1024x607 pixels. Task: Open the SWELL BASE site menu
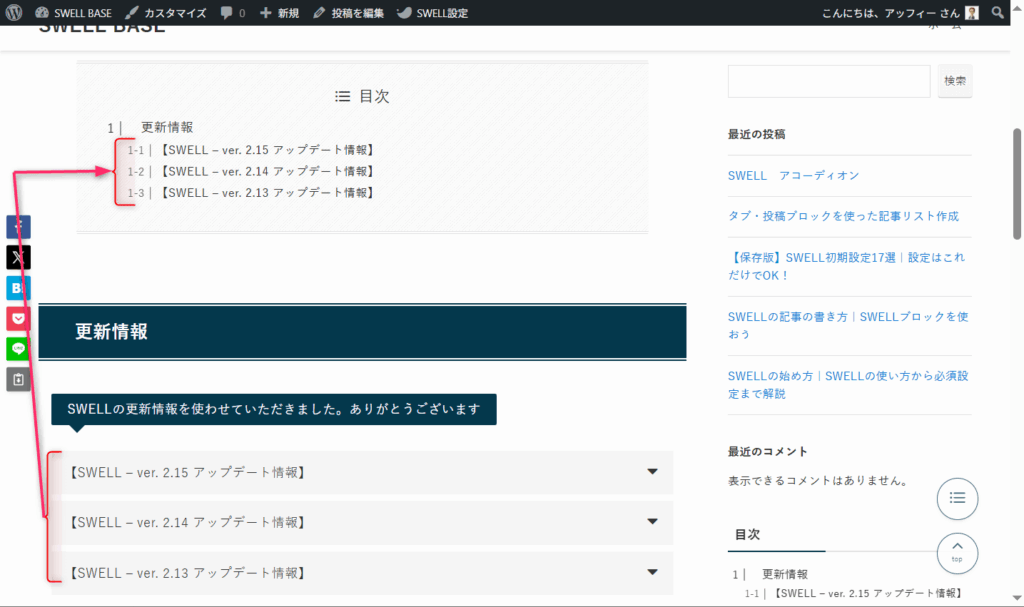(73, 12)
